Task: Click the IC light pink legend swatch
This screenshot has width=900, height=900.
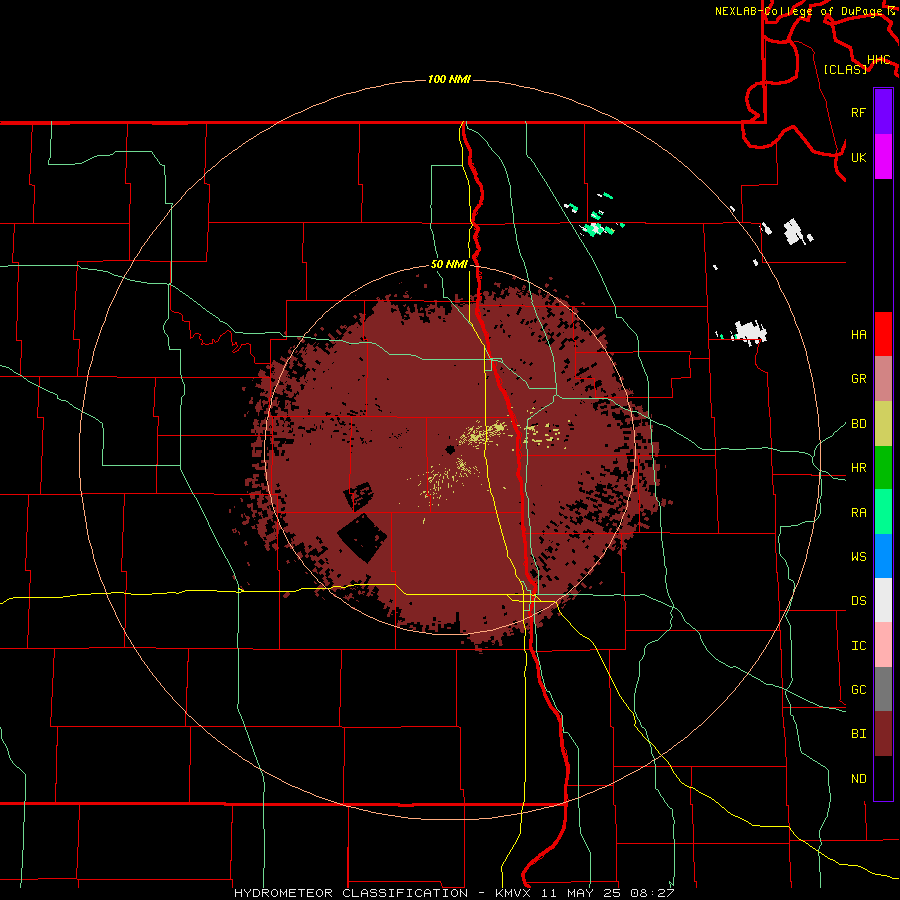Action: 883,645
